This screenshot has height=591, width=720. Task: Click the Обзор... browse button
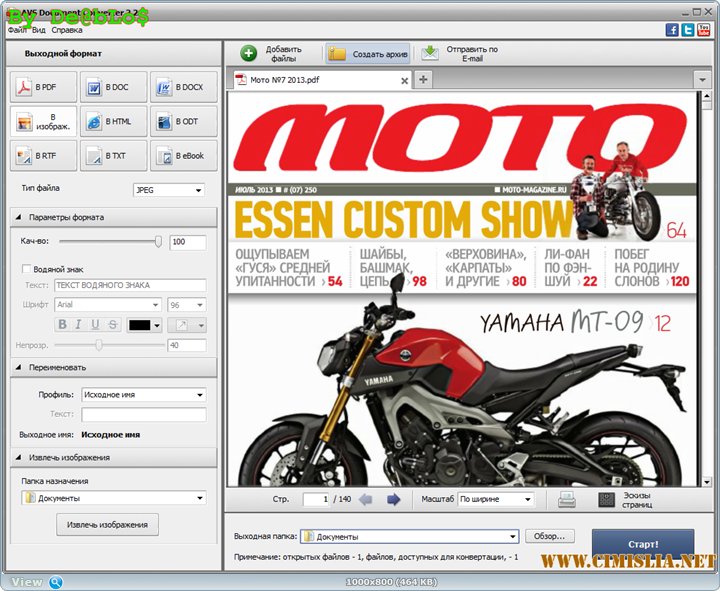pyautogui.click(x=549, y=537)
